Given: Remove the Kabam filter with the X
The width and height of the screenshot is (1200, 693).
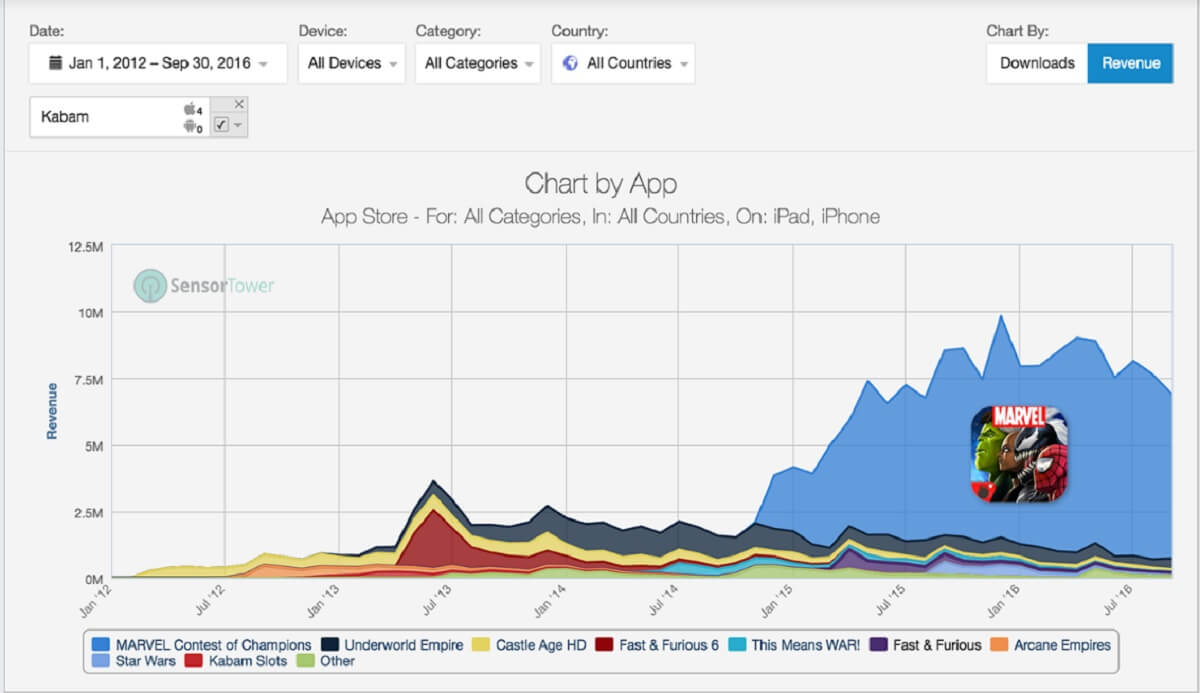Looking at the screenshot, I should coord(239,104).
